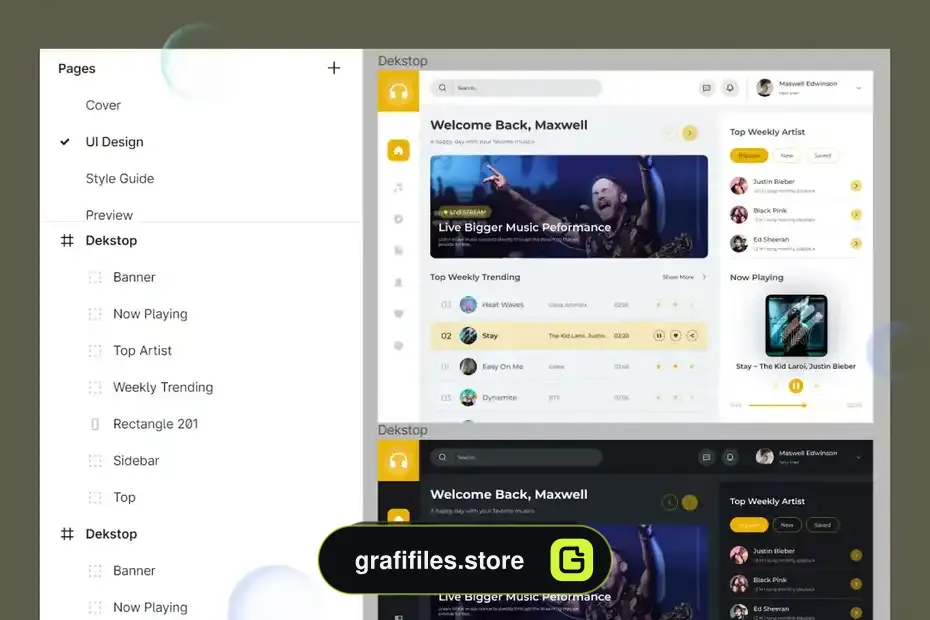Select the Rectangle 201 layer
Screen dimensions: 930x620
[x=155, y=424]
